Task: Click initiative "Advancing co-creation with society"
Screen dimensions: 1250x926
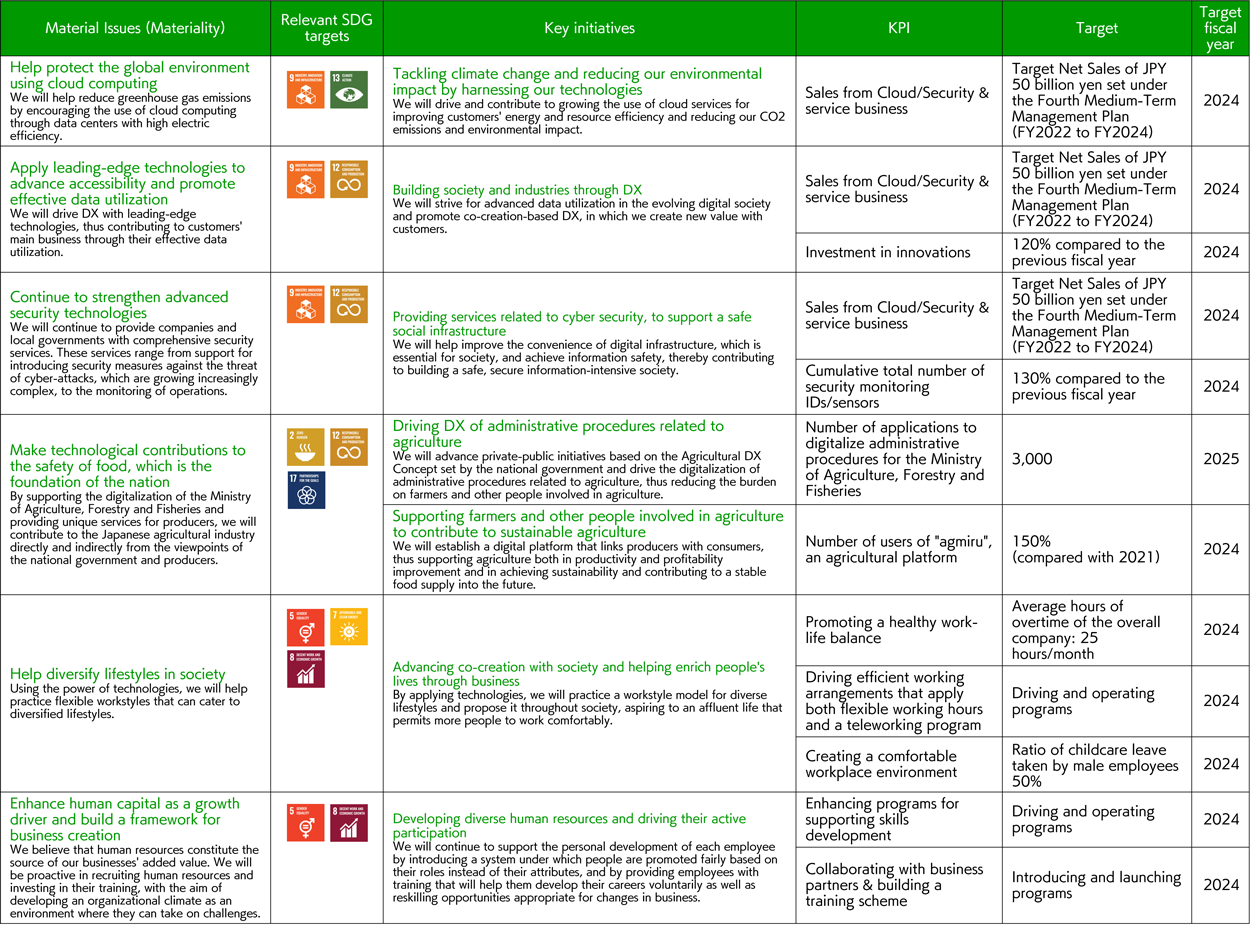Action: (579, 673)
